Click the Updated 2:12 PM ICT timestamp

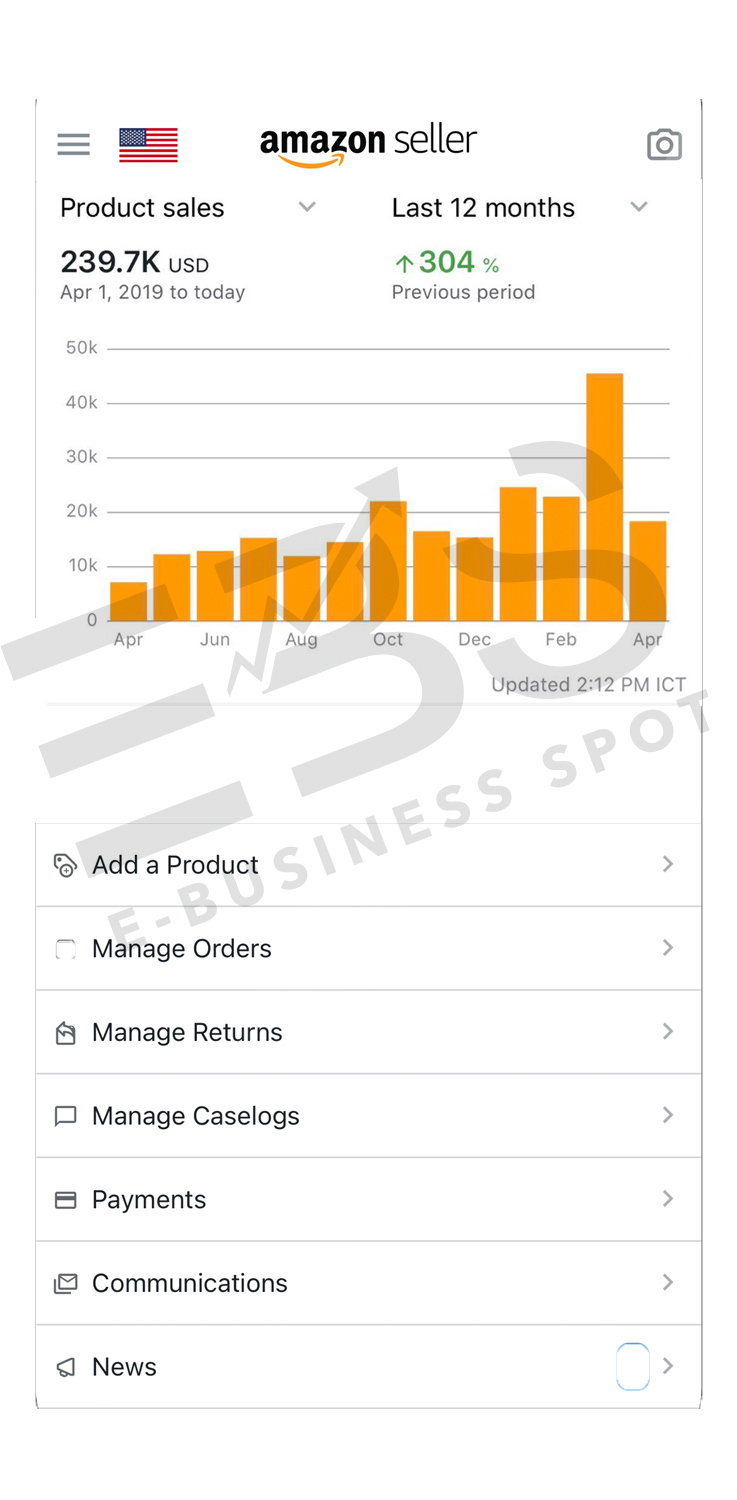coord(588,685)
